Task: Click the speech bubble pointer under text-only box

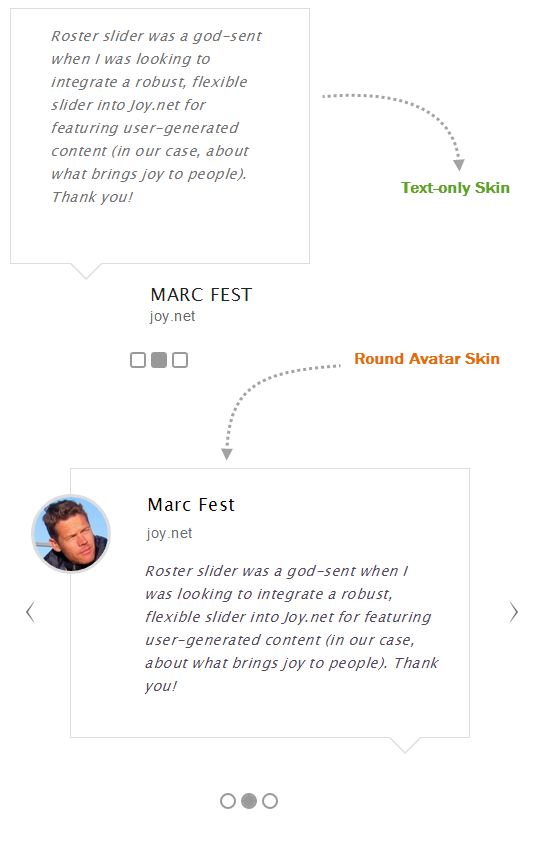Action: [x=86, y=271]
